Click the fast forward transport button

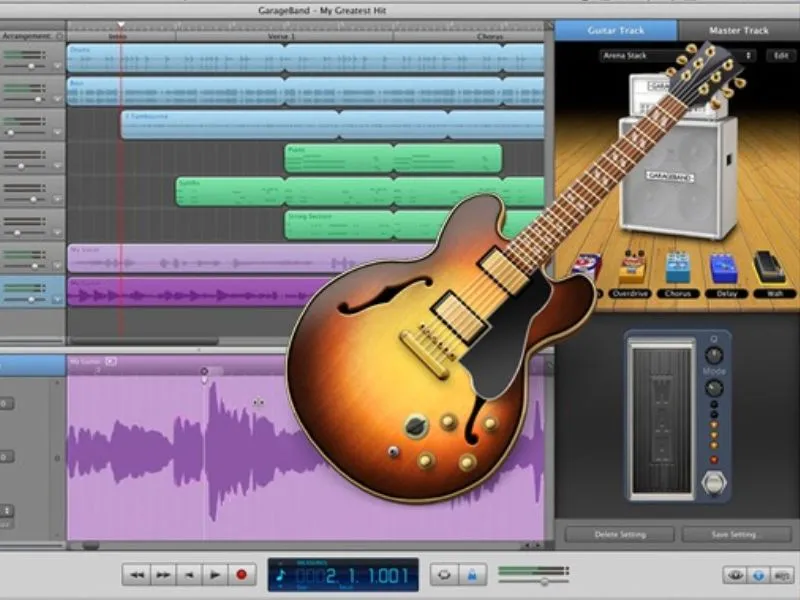pos(163,575)
